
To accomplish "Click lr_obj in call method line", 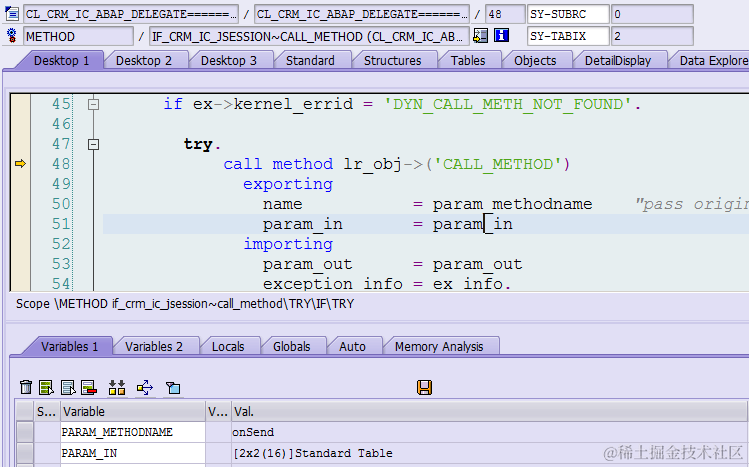I will (x=374, y=164).
